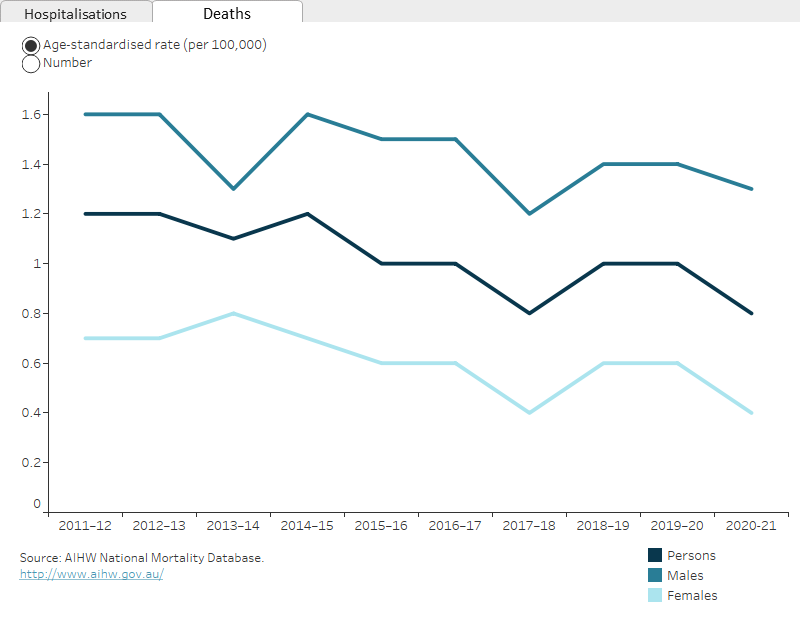The image size is (800, 620).
Task: Click the Persons legend color swatch
Action: tap(654, 555)
